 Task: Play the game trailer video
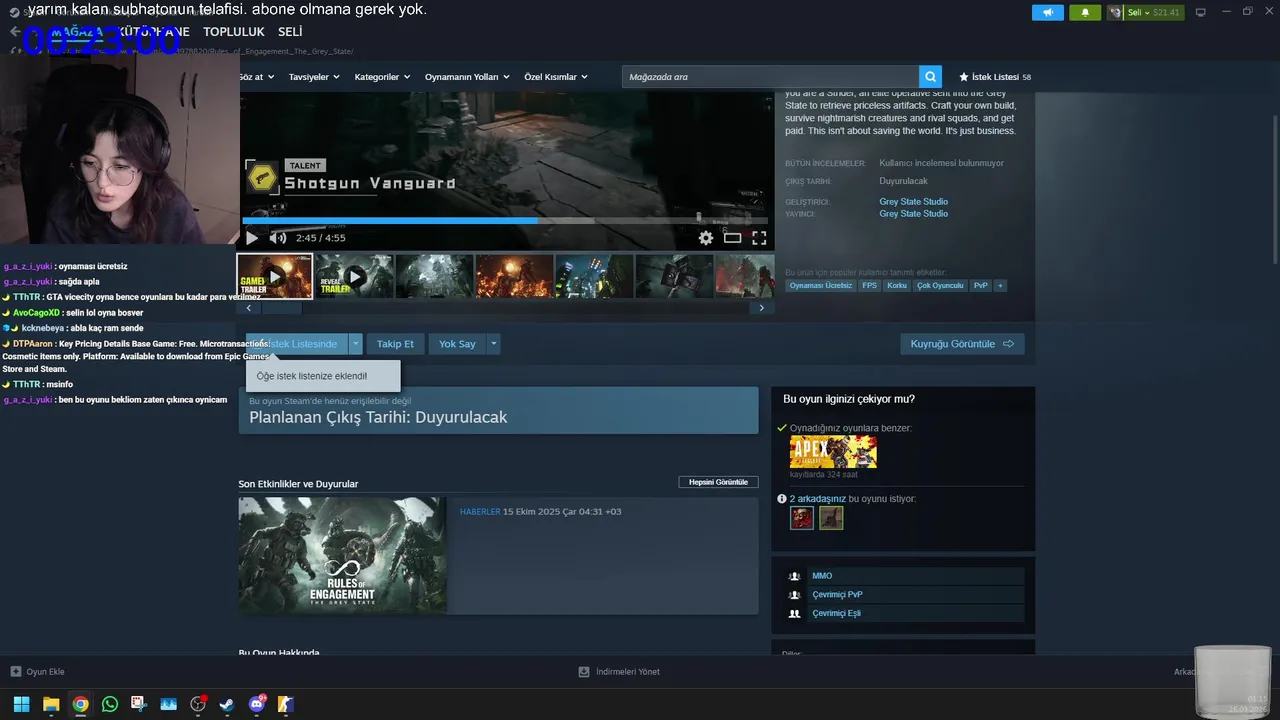click(252, 238)
